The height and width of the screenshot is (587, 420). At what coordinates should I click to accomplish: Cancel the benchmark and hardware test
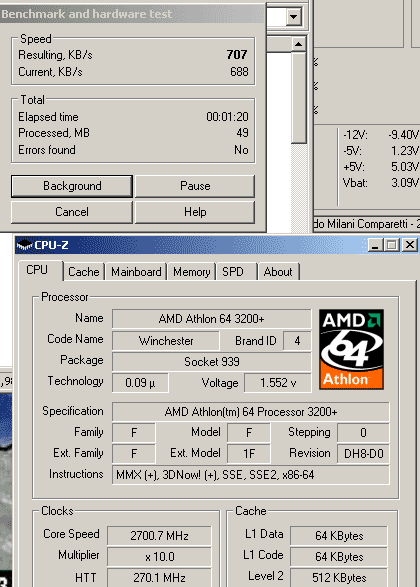72,212
